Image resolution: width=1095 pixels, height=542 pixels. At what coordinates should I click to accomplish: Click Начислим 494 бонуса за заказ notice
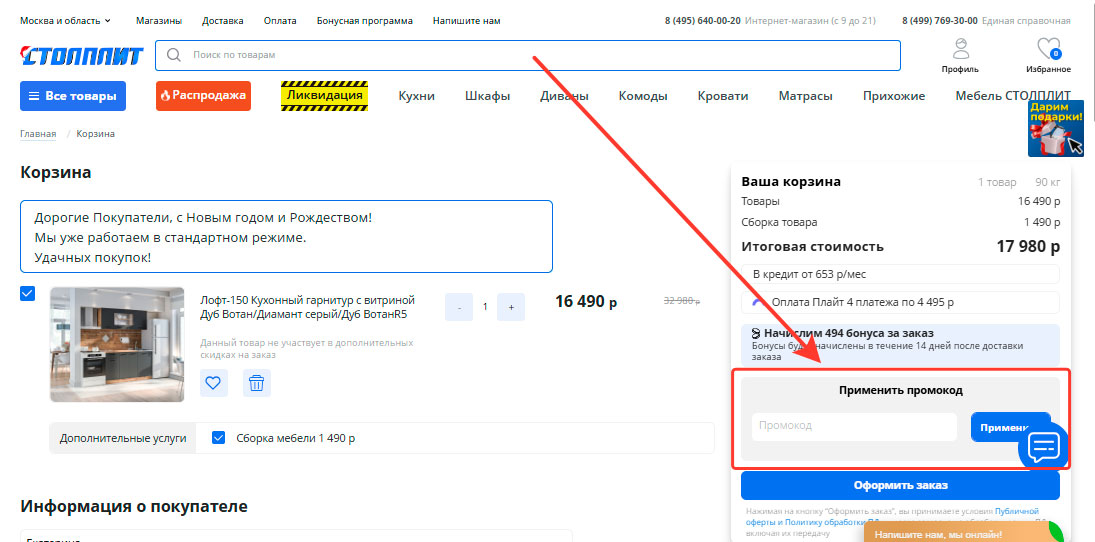click(x=900, y=344)
